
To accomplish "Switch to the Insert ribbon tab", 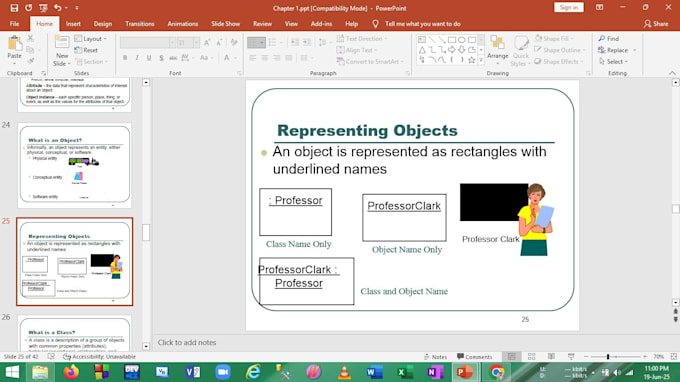I will pos(73,24).
